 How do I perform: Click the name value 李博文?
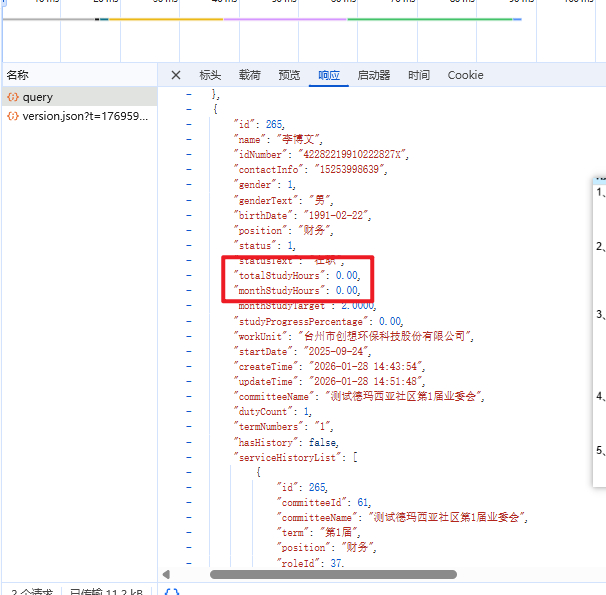tap(298, 139)
